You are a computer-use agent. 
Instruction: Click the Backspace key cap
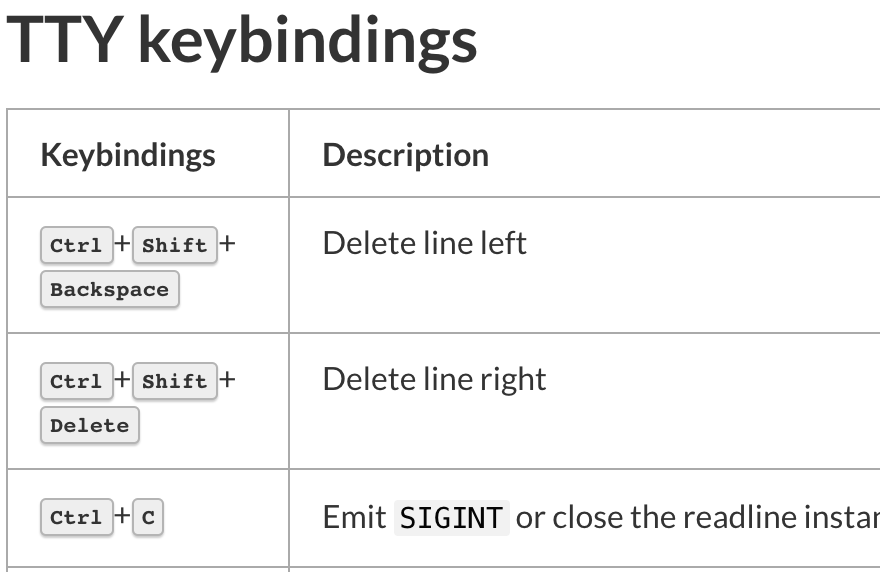pos(110,290)
